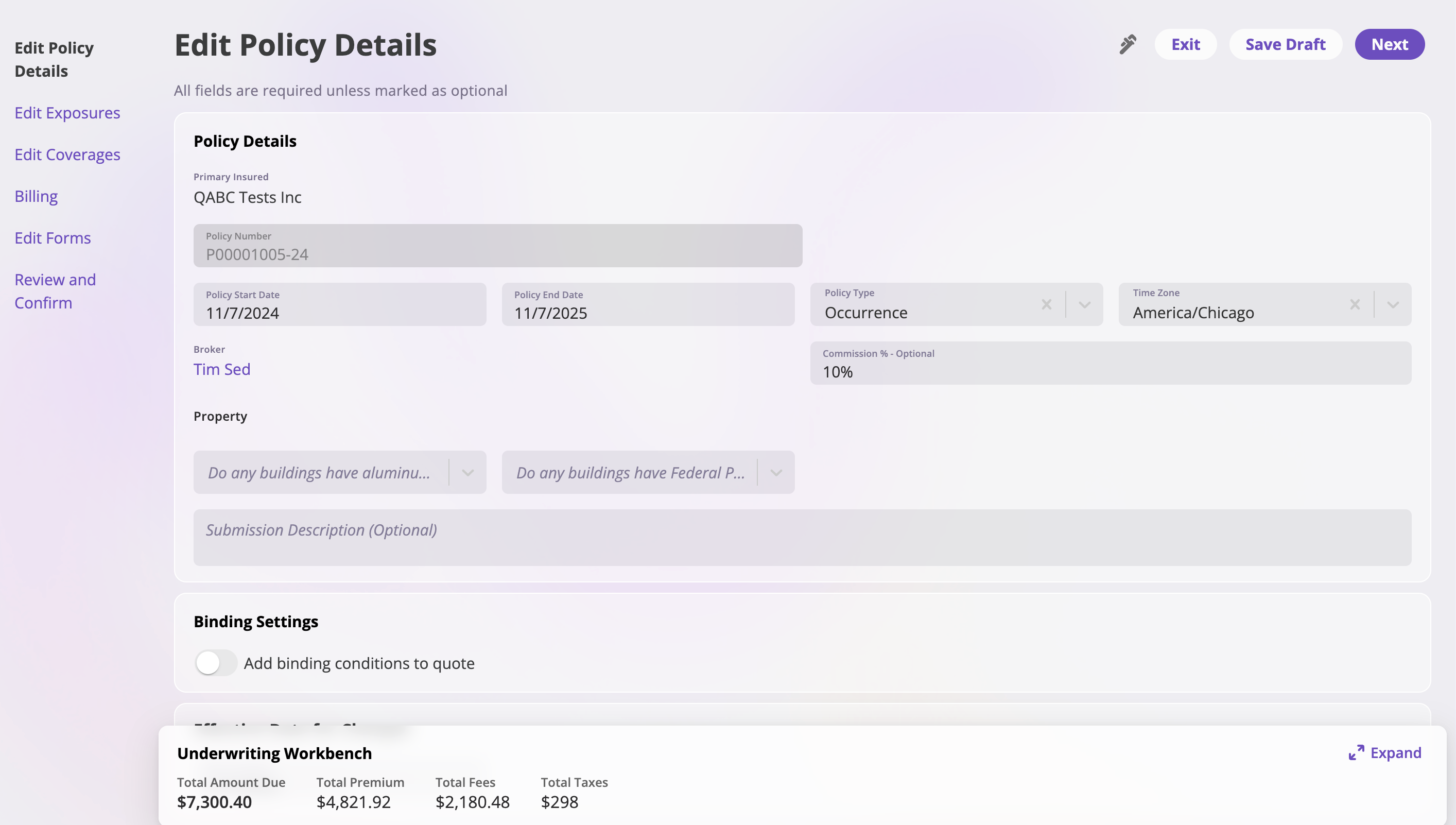Expand the aluminum buildings question dropdown
This screenshot has height=825, width=1456.
pyautogui.click(x=467, y=473)
